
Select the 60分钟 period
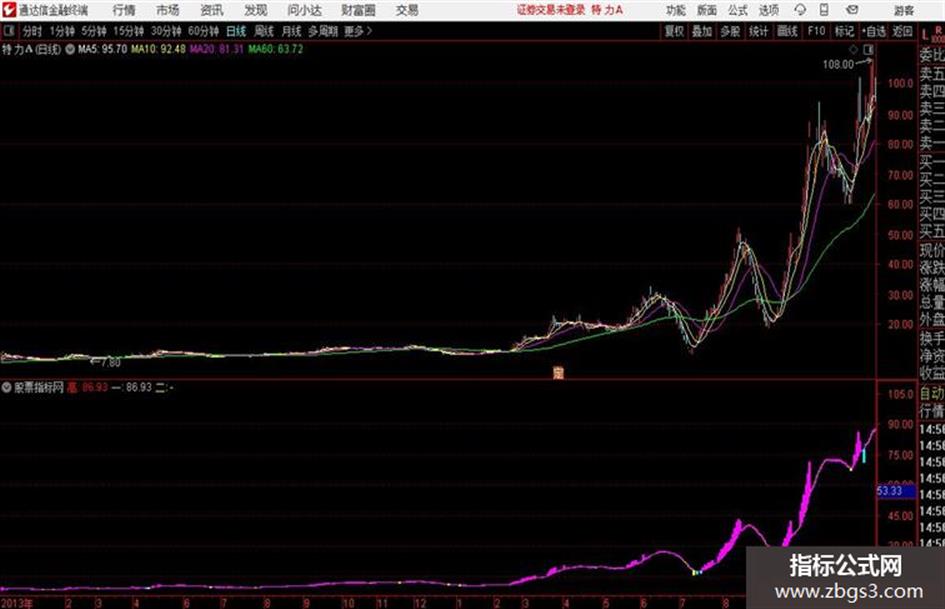click(203, 31)
